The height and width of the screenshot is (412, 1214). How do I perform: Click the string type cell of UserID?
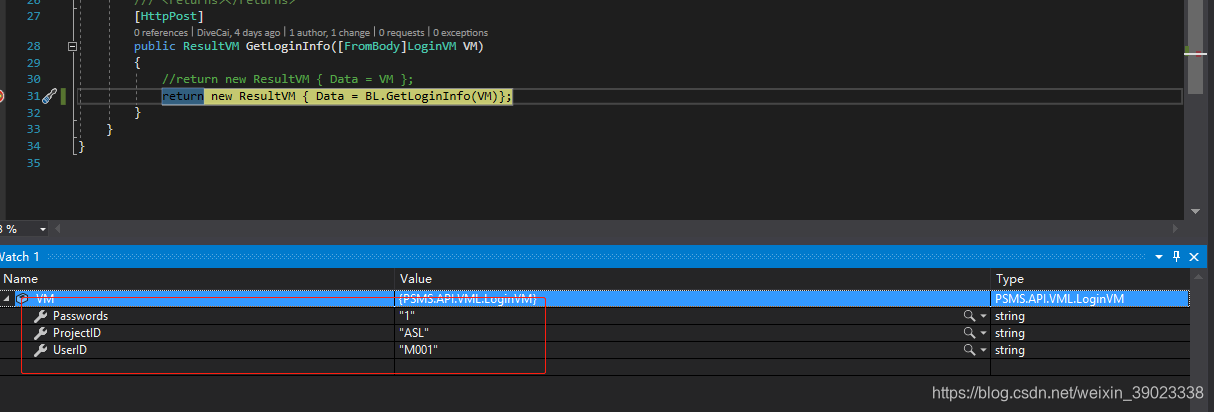point(1090,350)
